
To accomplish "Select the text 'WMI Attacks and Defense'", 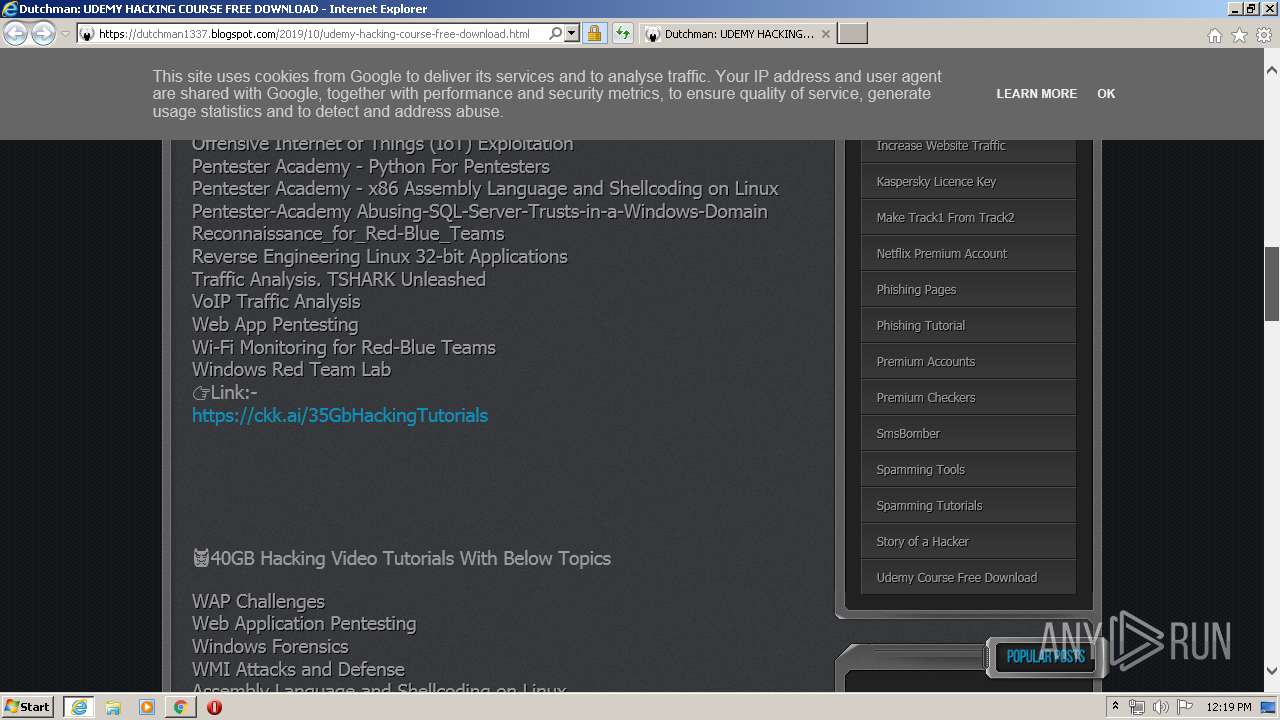I will (x=298, y=670).
